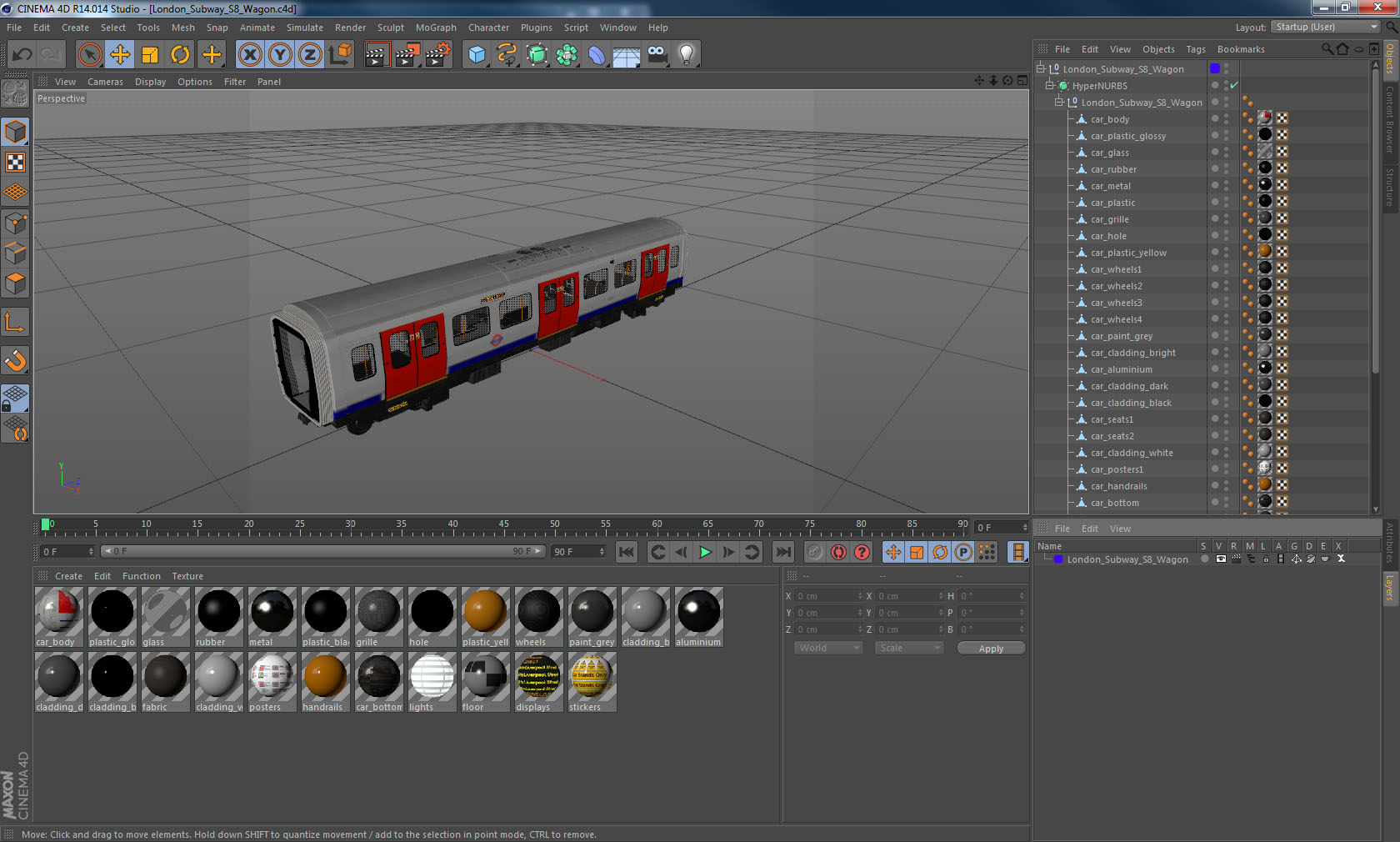Image resolution: width=1400 pixels, height=842 pixels.
Task: Open the File menu
Action: click(x=14, y=28)
